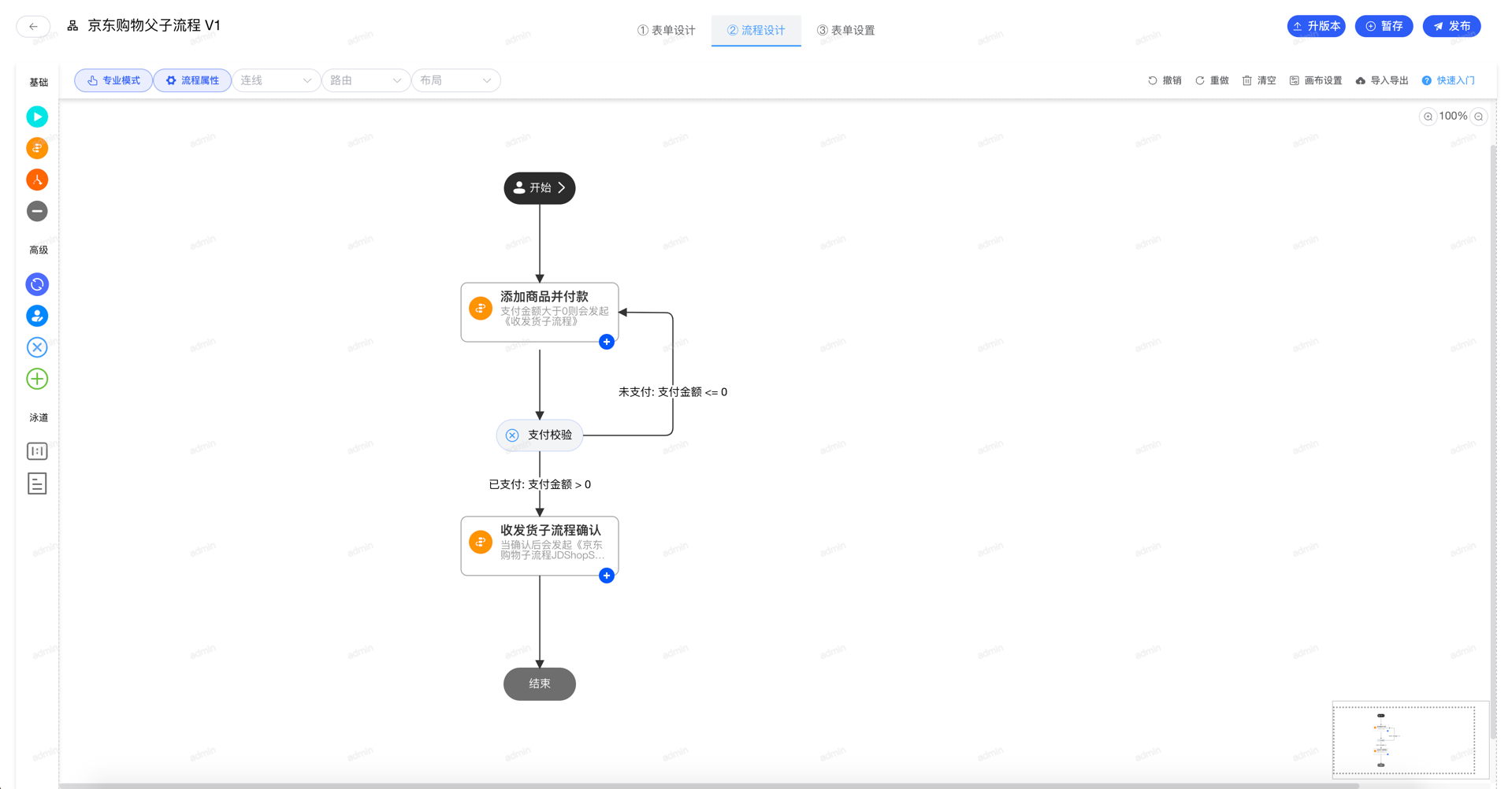Screen dimensions: 1512x789
Task: Pick the orange fork branch node icon
Action: [37, 180]
